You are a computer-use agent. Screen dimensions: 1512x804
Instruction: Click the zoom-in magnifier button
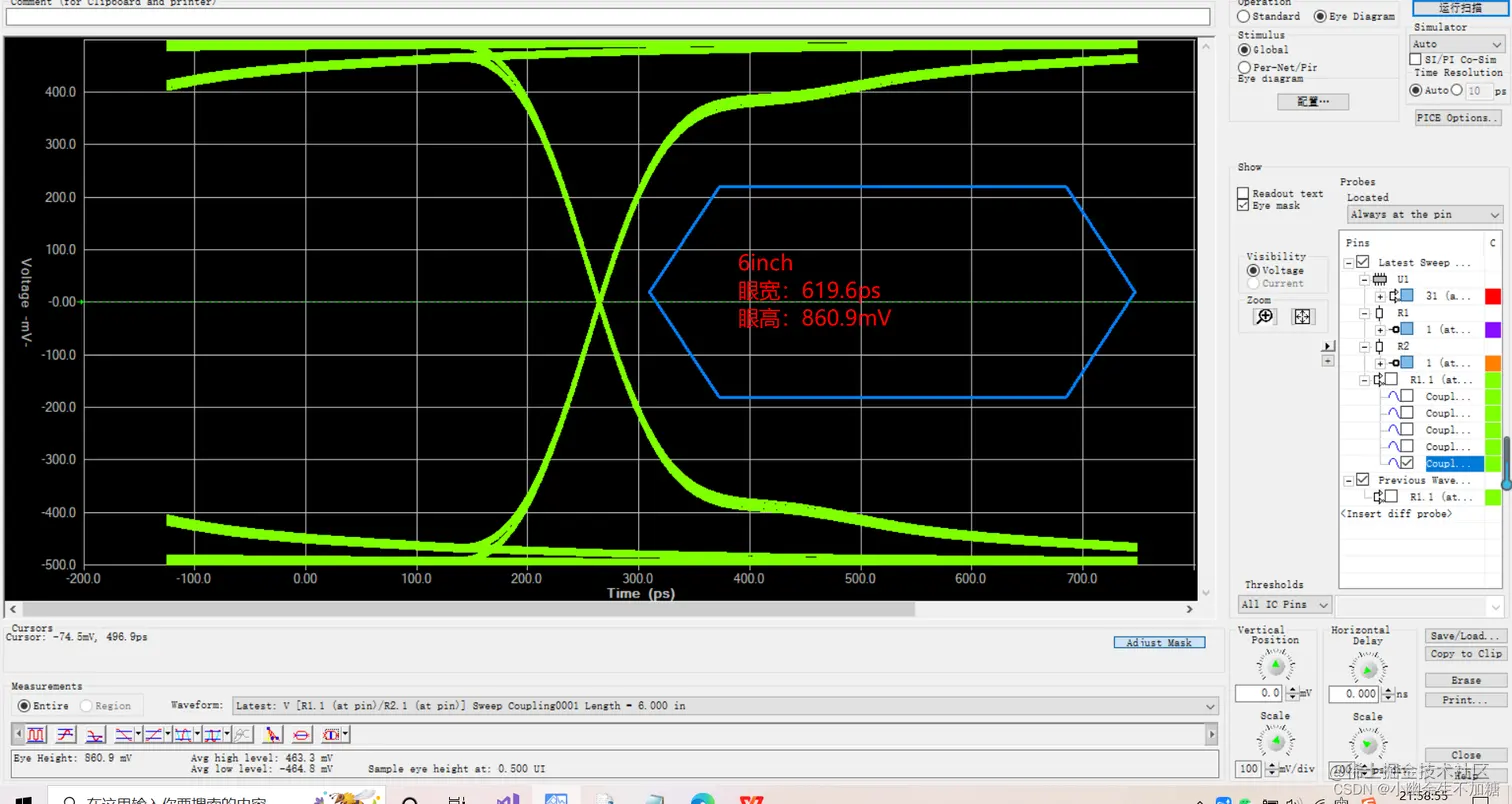click(x=1265, y=316)
